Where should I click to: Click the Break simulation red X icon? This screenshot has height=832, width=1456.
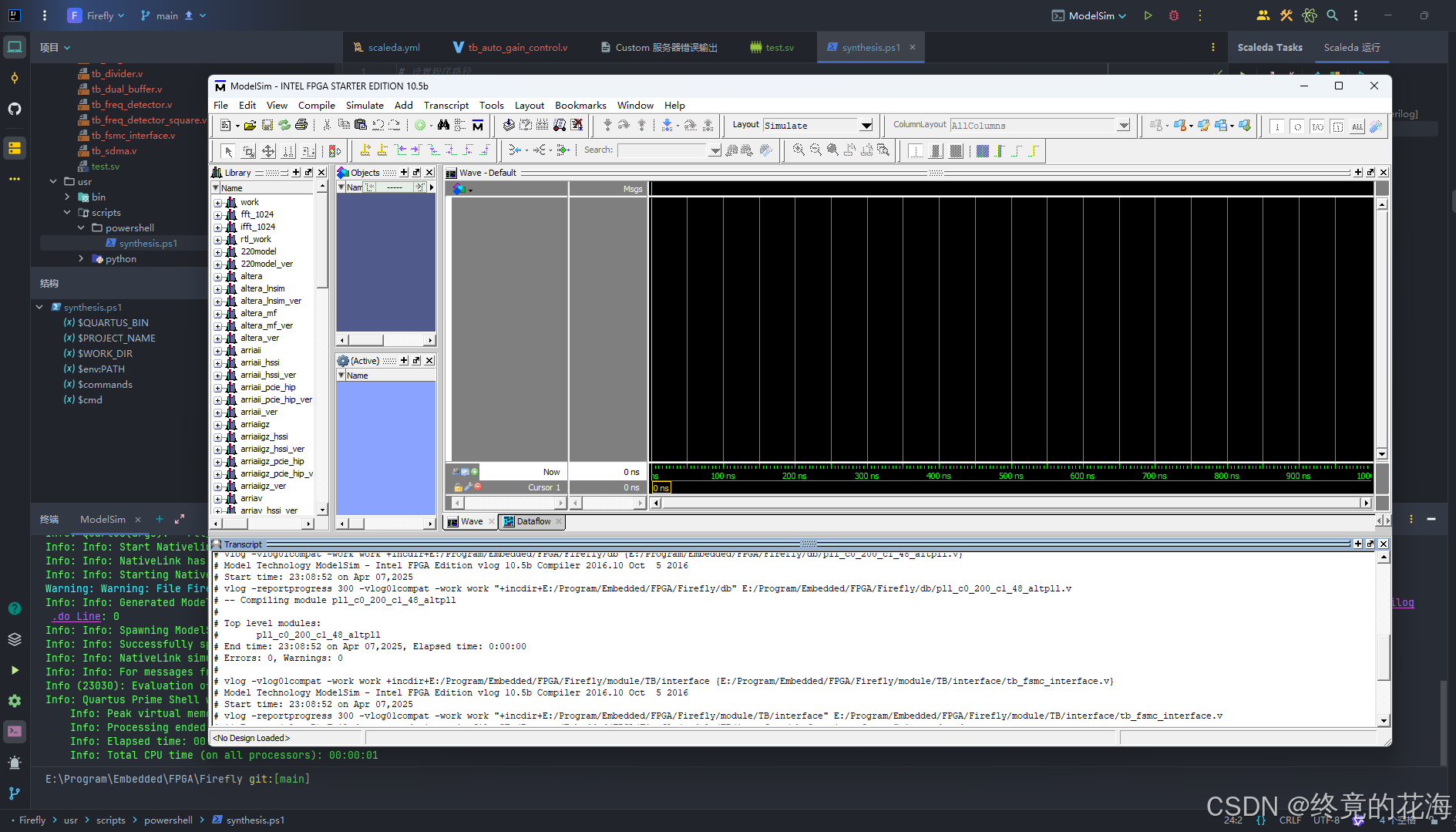pyautogui.click(x=577, y=125)
